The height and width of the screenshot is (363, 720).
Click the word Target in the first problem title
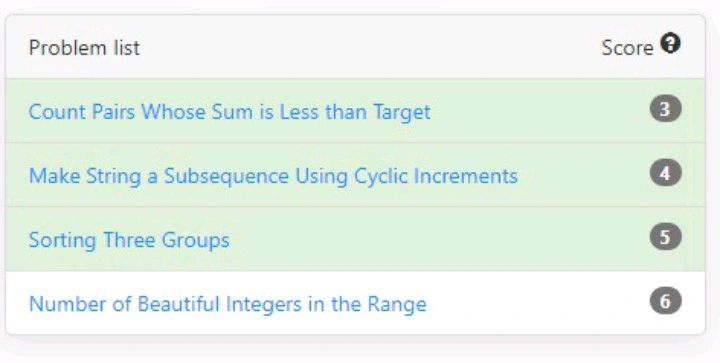tap(402, 113)
